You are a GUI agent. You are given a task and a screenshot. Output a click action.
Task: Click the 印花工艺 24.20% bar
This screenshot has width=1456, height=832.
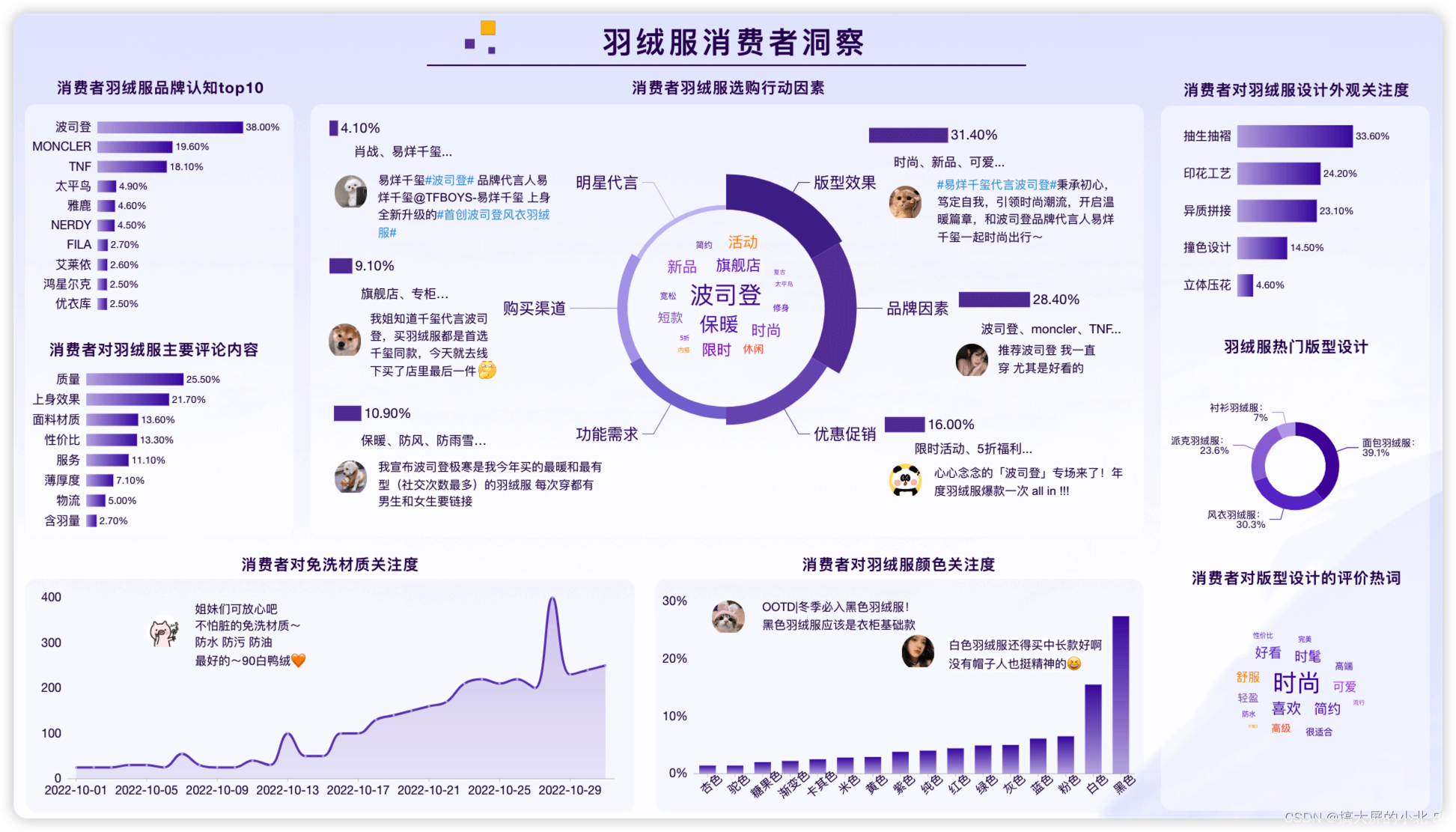(x=1279, y=174)
